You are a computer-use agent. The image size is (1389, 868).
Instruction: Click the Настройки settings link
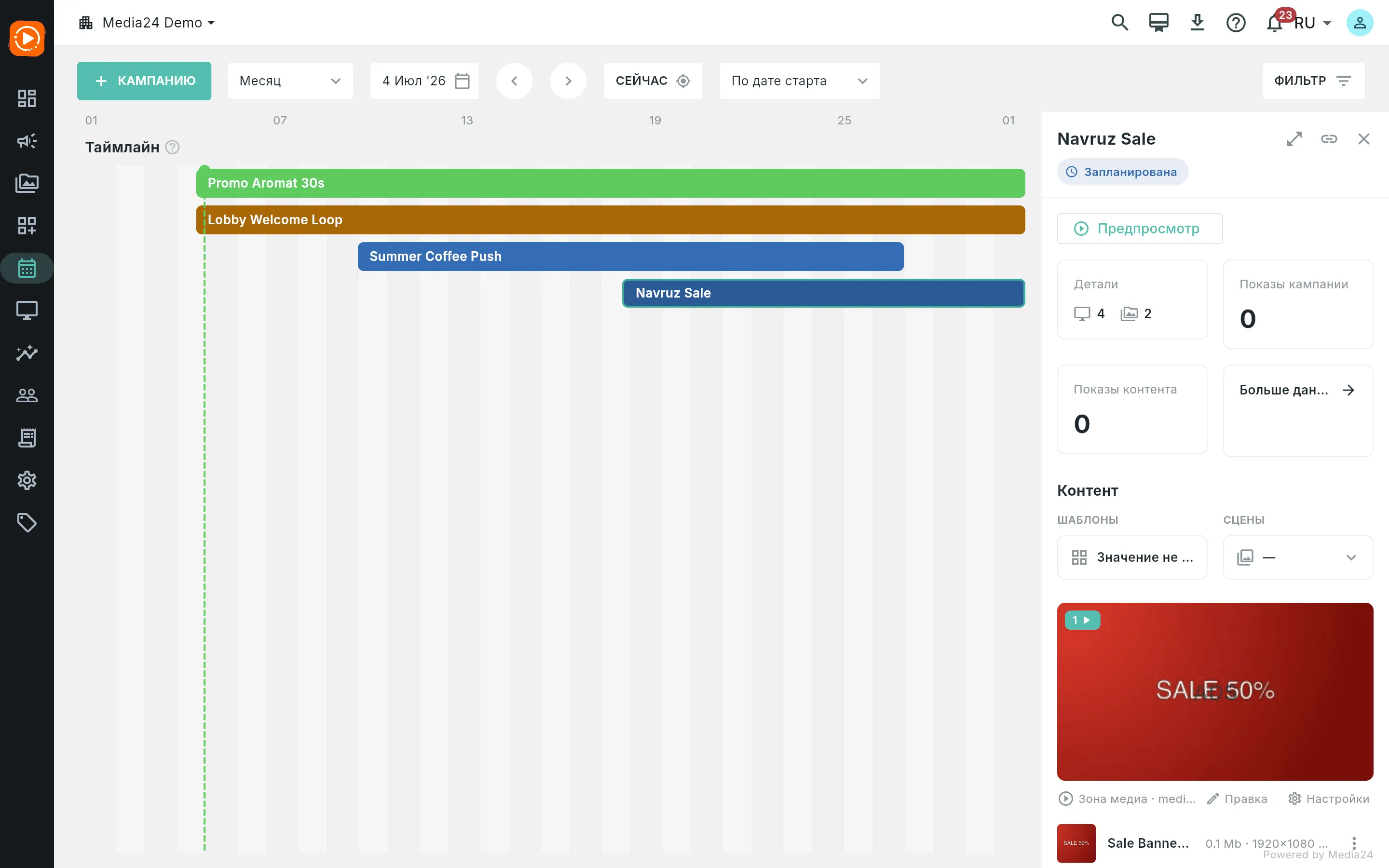coord(1329,799)
